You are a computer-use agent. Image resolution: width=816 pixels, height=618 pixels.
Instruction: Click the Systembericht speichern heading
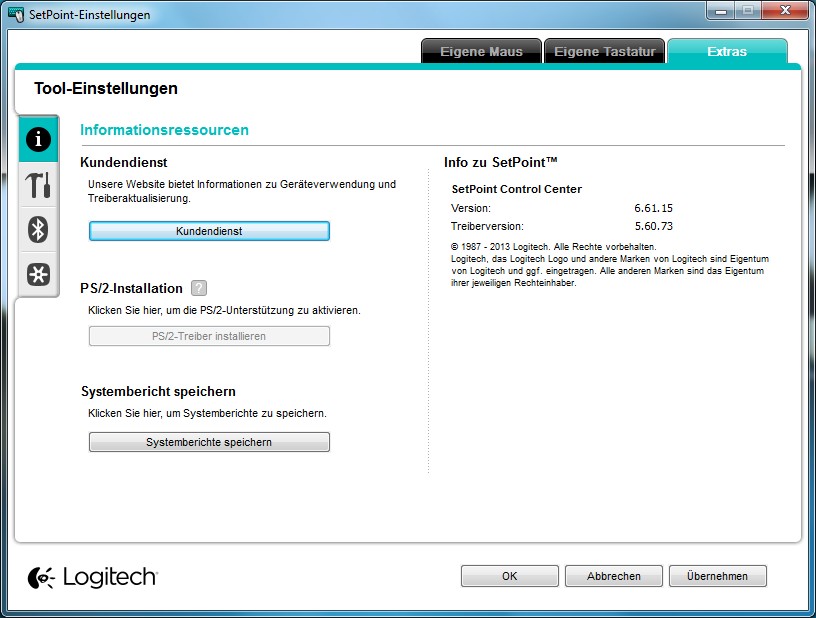158,391
